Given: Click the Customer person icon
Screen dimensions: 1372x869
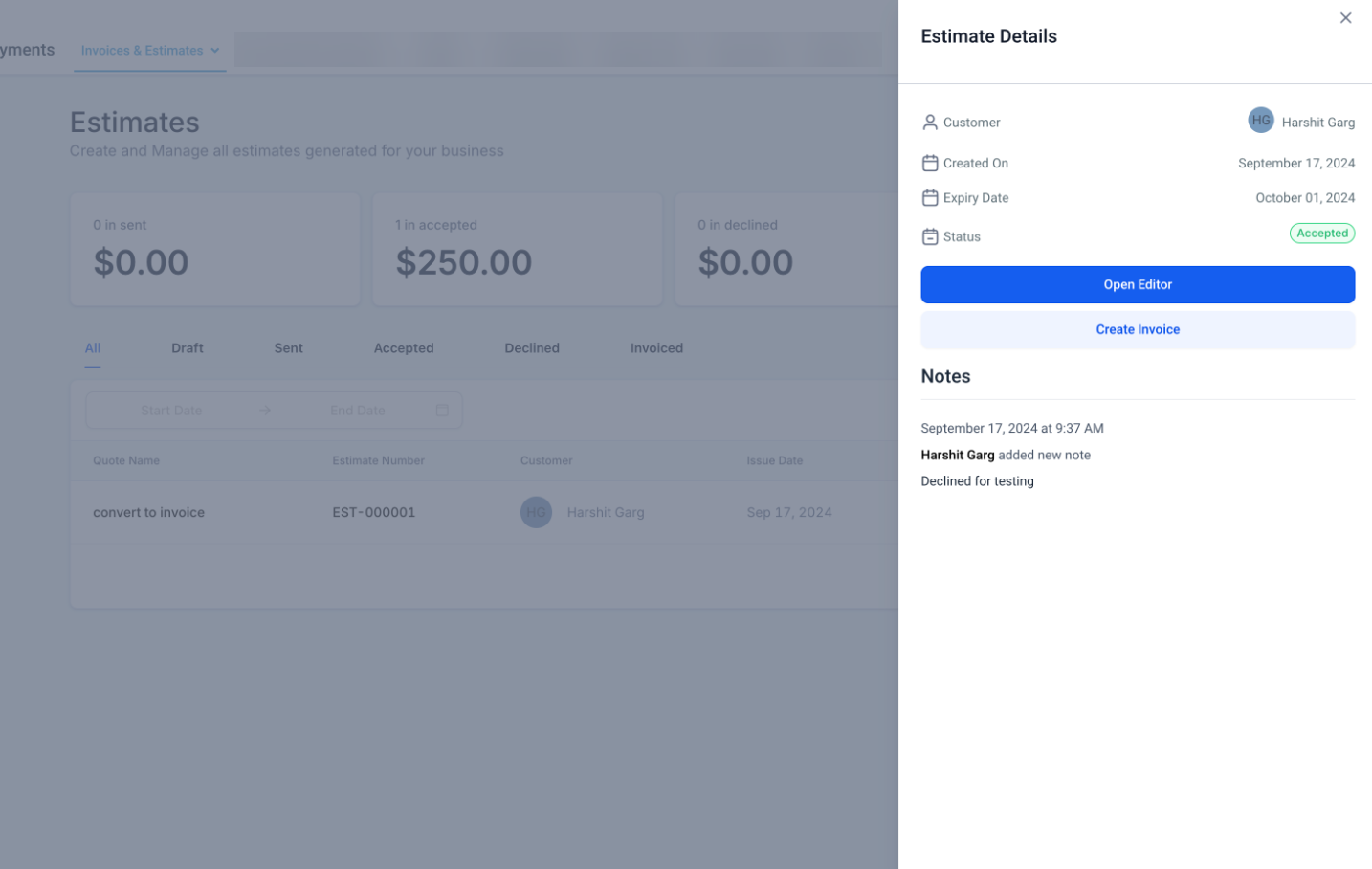Looking at the screenshot, I should (929, 123).
